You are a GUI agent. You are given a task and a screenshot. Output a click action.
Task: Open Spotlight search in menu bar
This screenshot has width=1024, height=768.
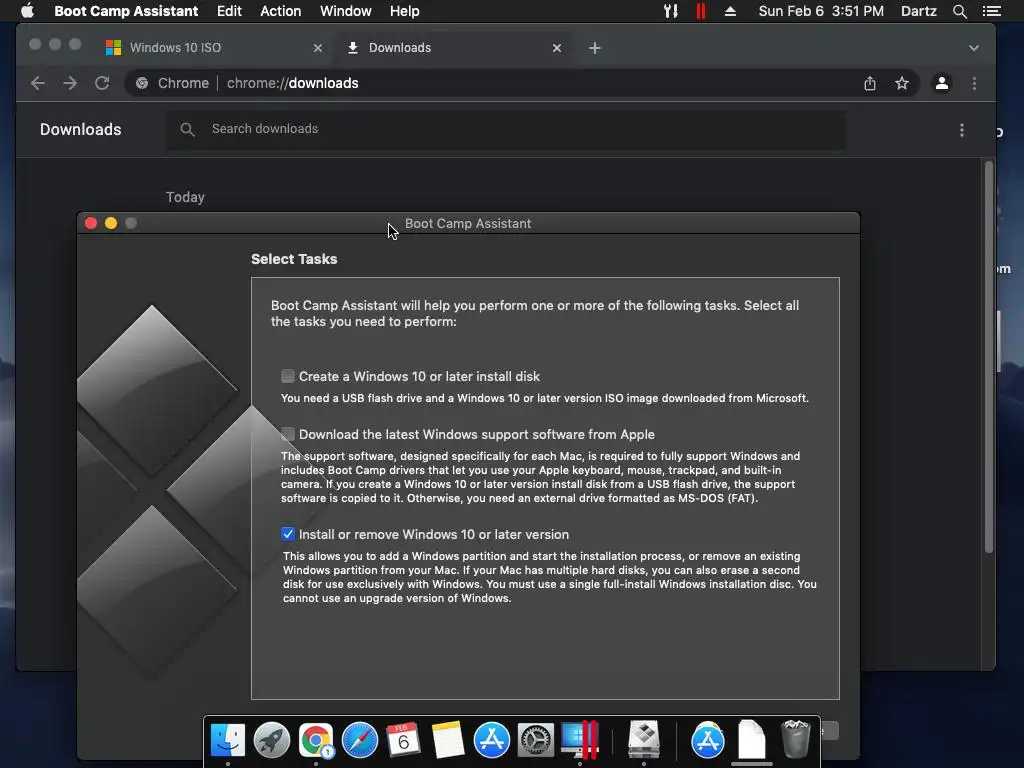959,11
